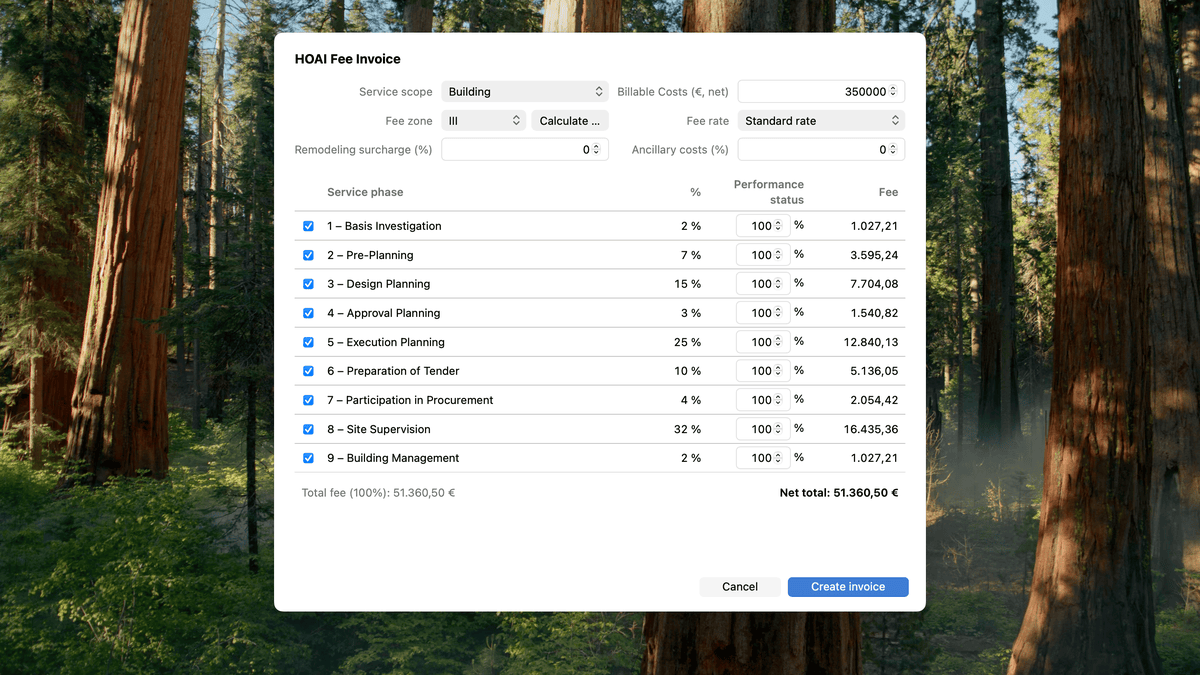Click the fee value 1.540,82
Screen dimensions: 1200x675
click(874, 313)
